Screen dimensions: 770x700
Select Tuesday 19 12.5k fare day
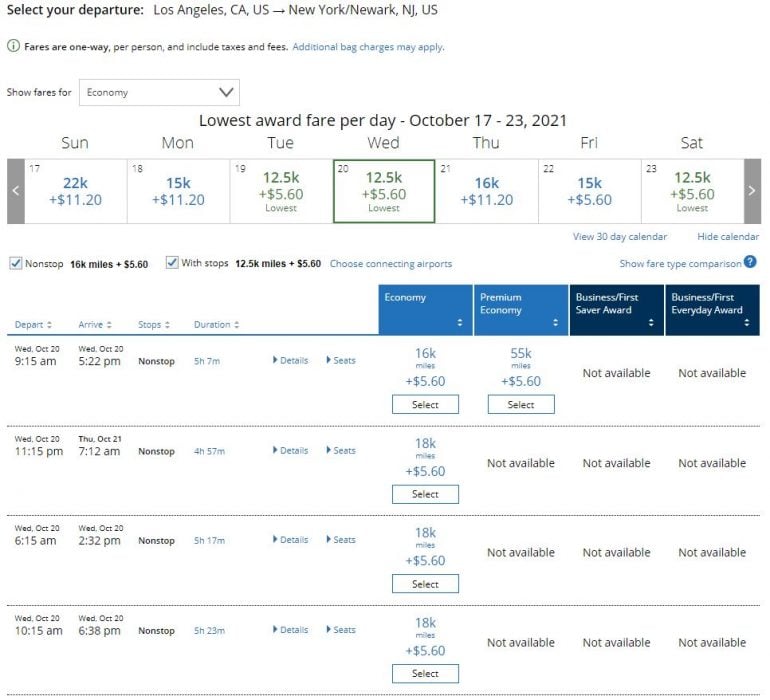coord(281,190)
